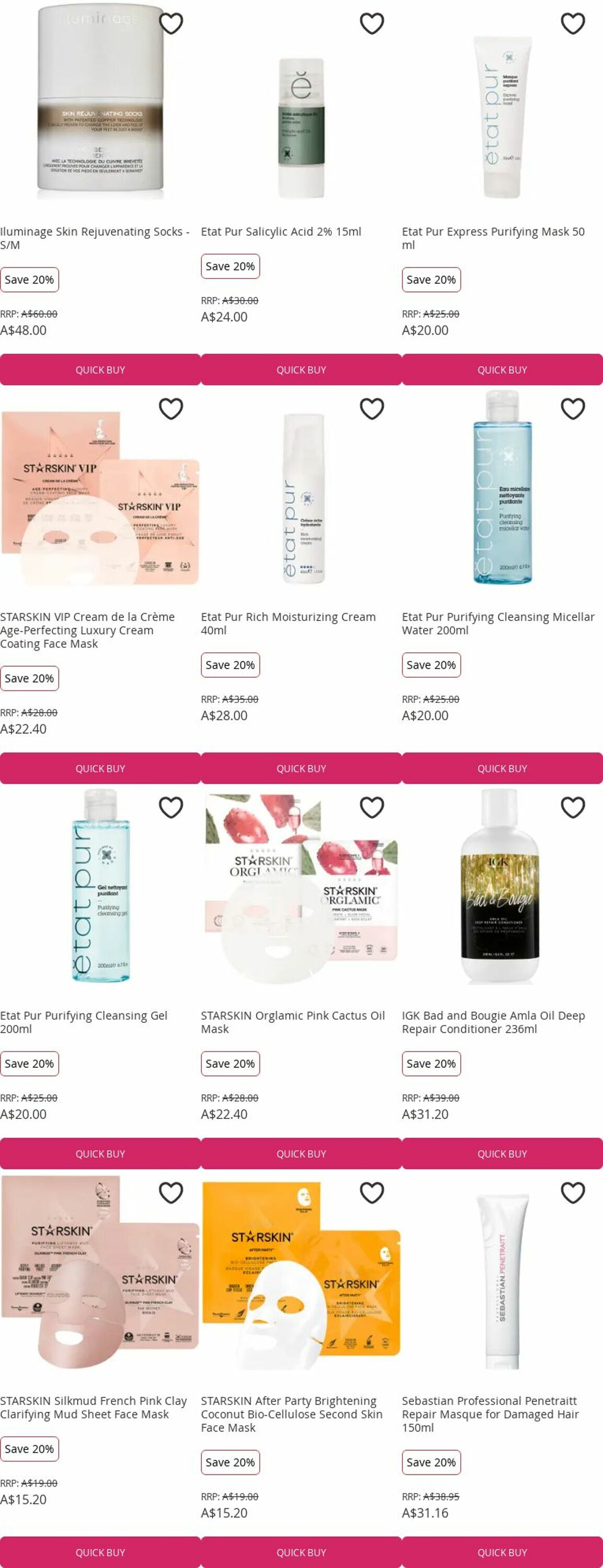Heart the STARSKIN Silkmud French Pink Clay mask
Screen dimensions: 603x1568
coord(171,1193)
